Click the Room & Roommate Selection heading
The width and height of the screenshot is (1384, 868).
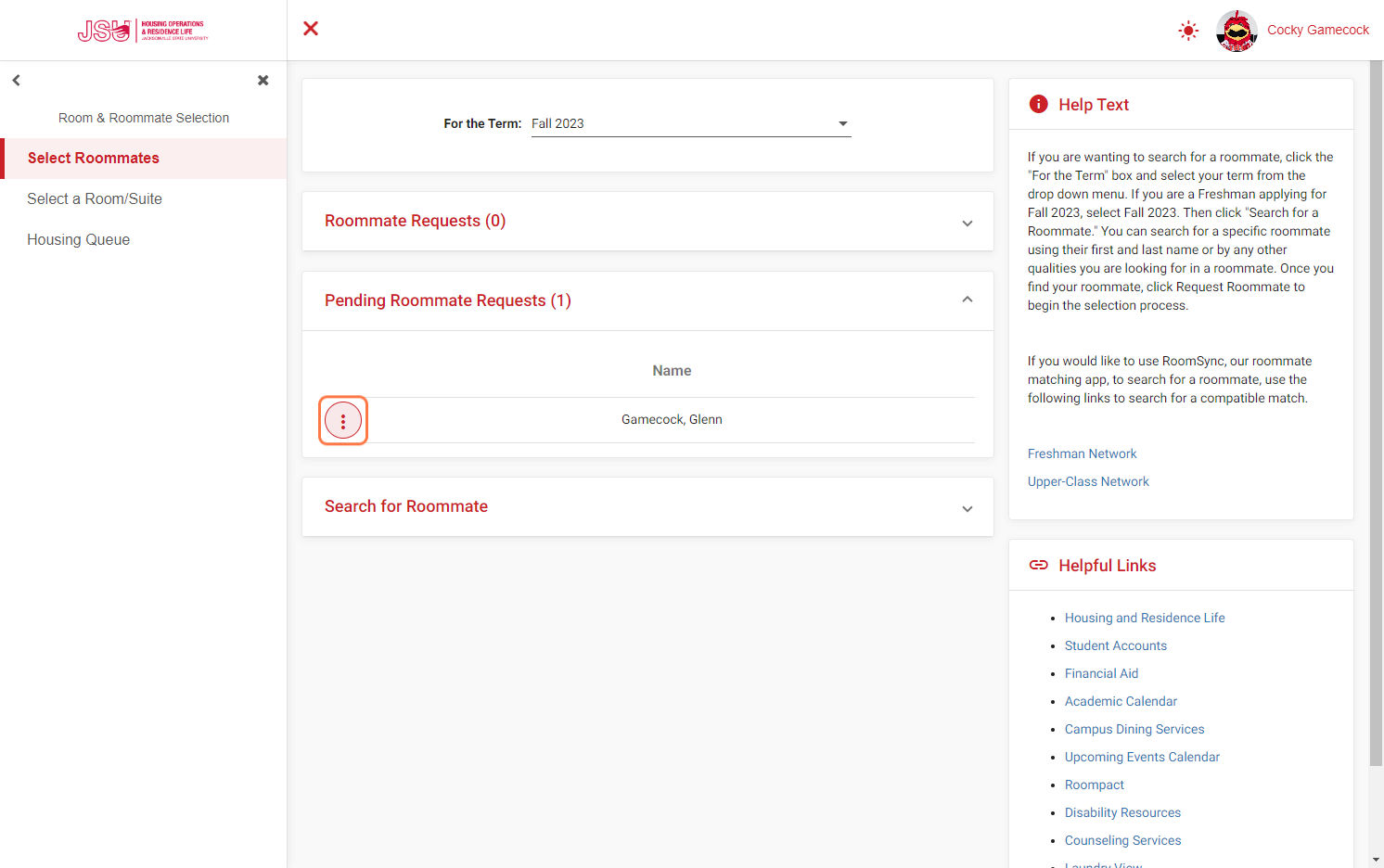(144, 119)
